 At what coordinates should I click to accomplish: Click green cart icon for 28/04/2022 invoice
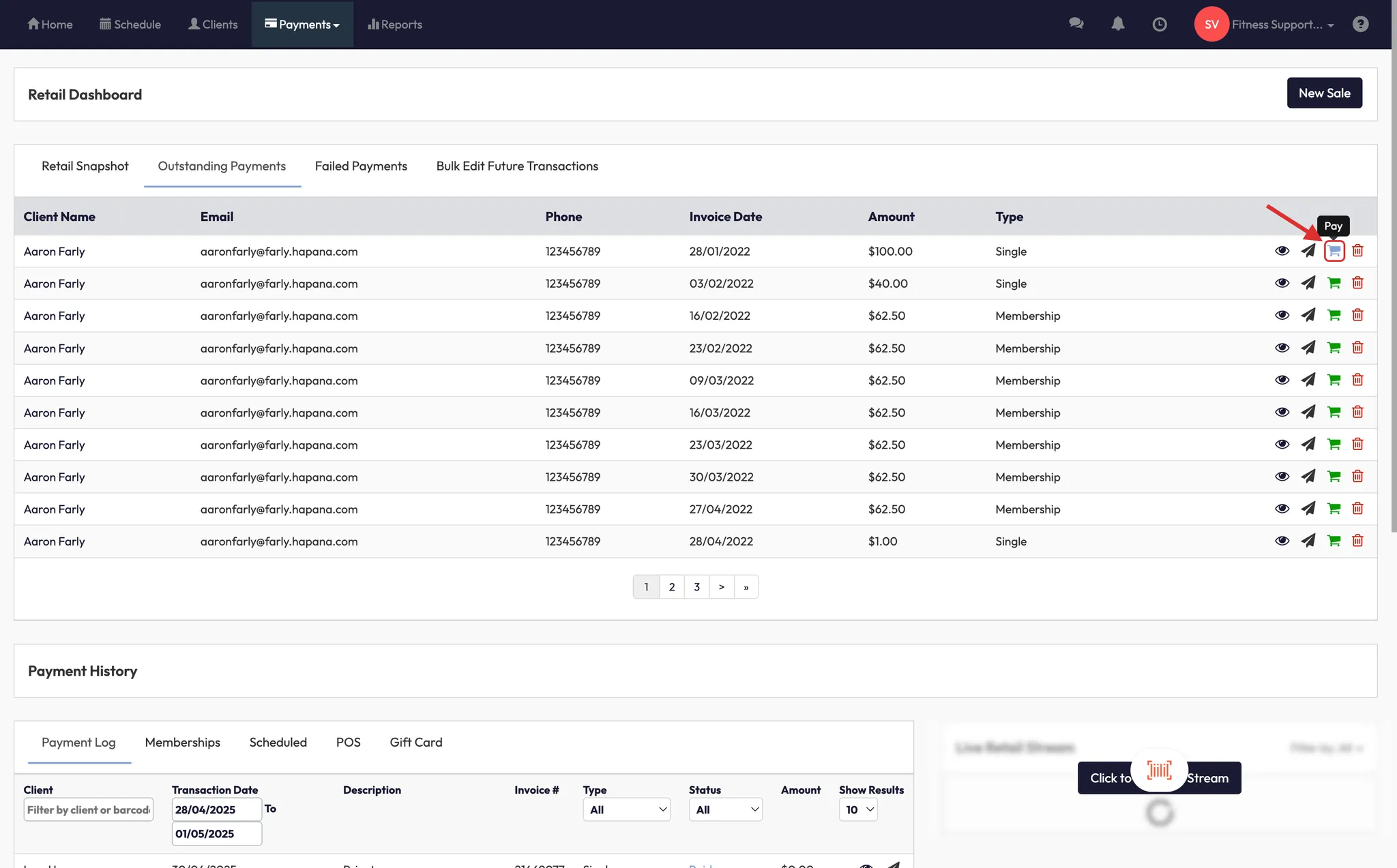click(1334, 541)
